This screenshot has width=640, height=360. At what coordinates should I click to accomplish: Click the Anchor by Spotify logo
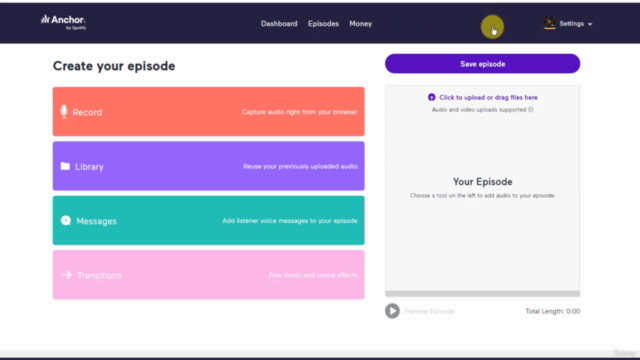(x=63, y=22)
